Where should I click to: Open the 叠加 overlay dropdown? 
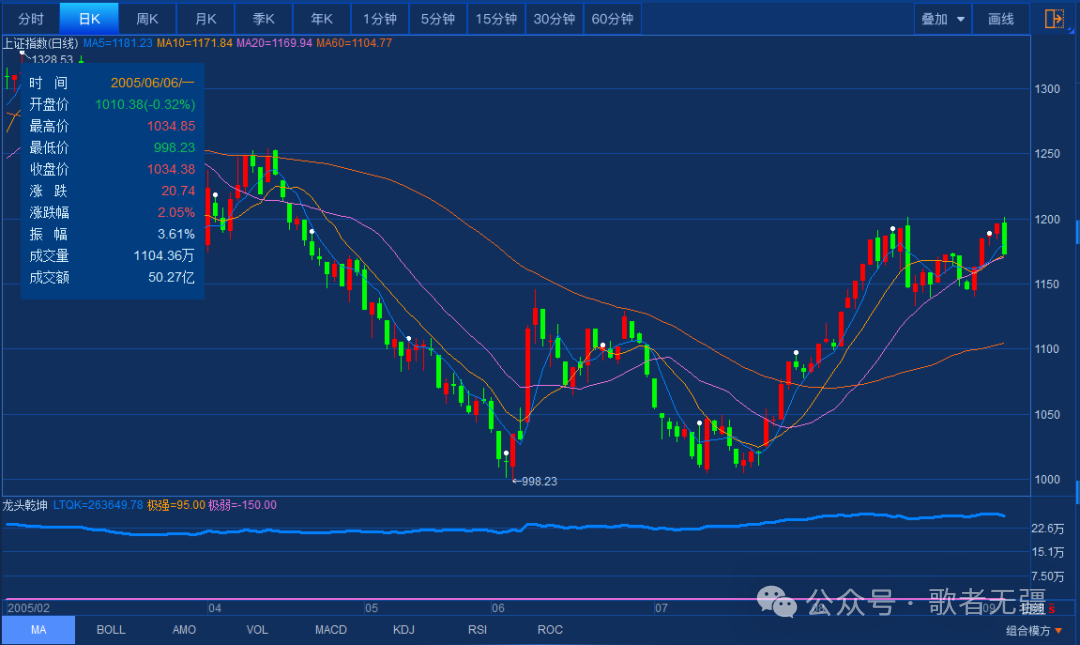click(x=943, y=19)
